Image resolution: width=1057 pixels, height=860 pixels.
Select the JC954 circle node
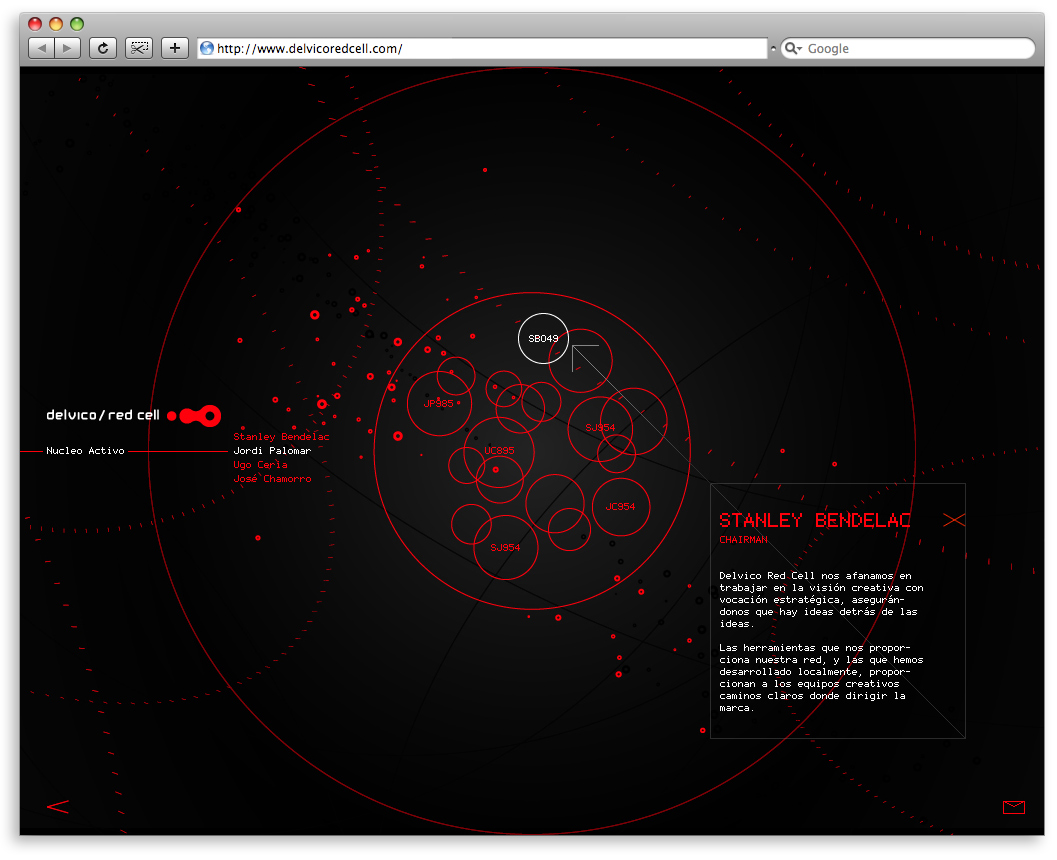click(620, 507)
